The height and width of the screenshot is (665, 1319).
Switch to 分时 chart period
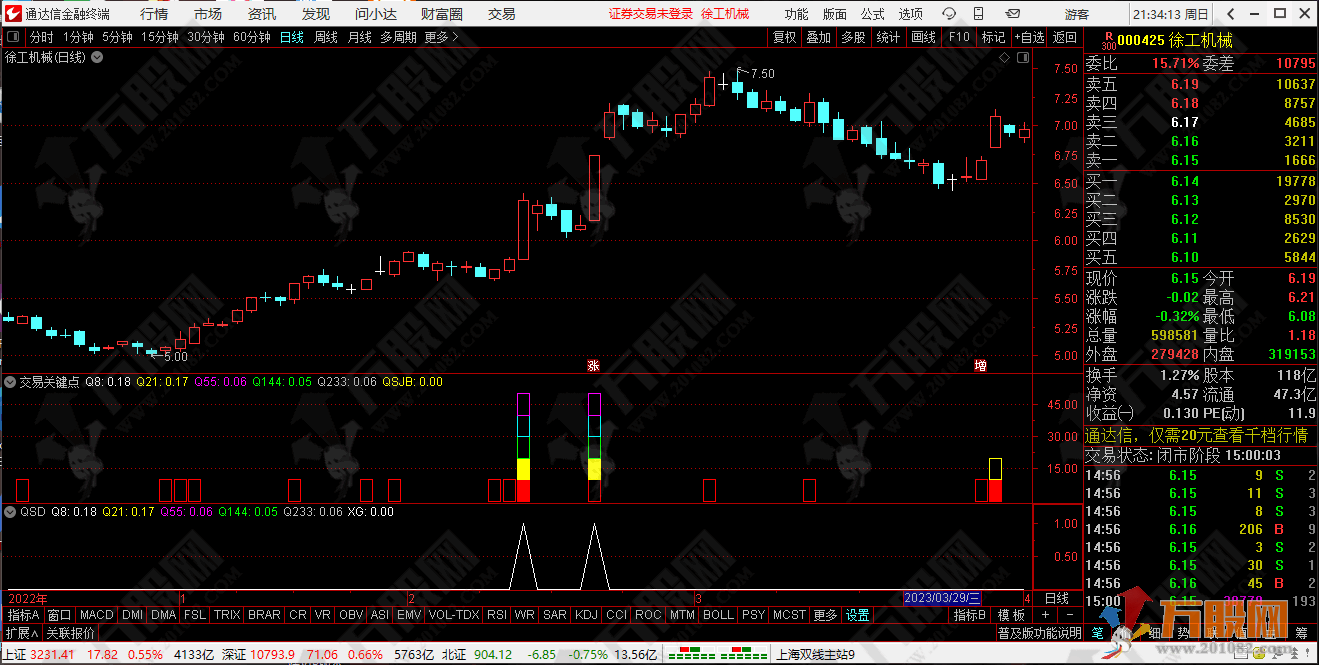[41, 37]
